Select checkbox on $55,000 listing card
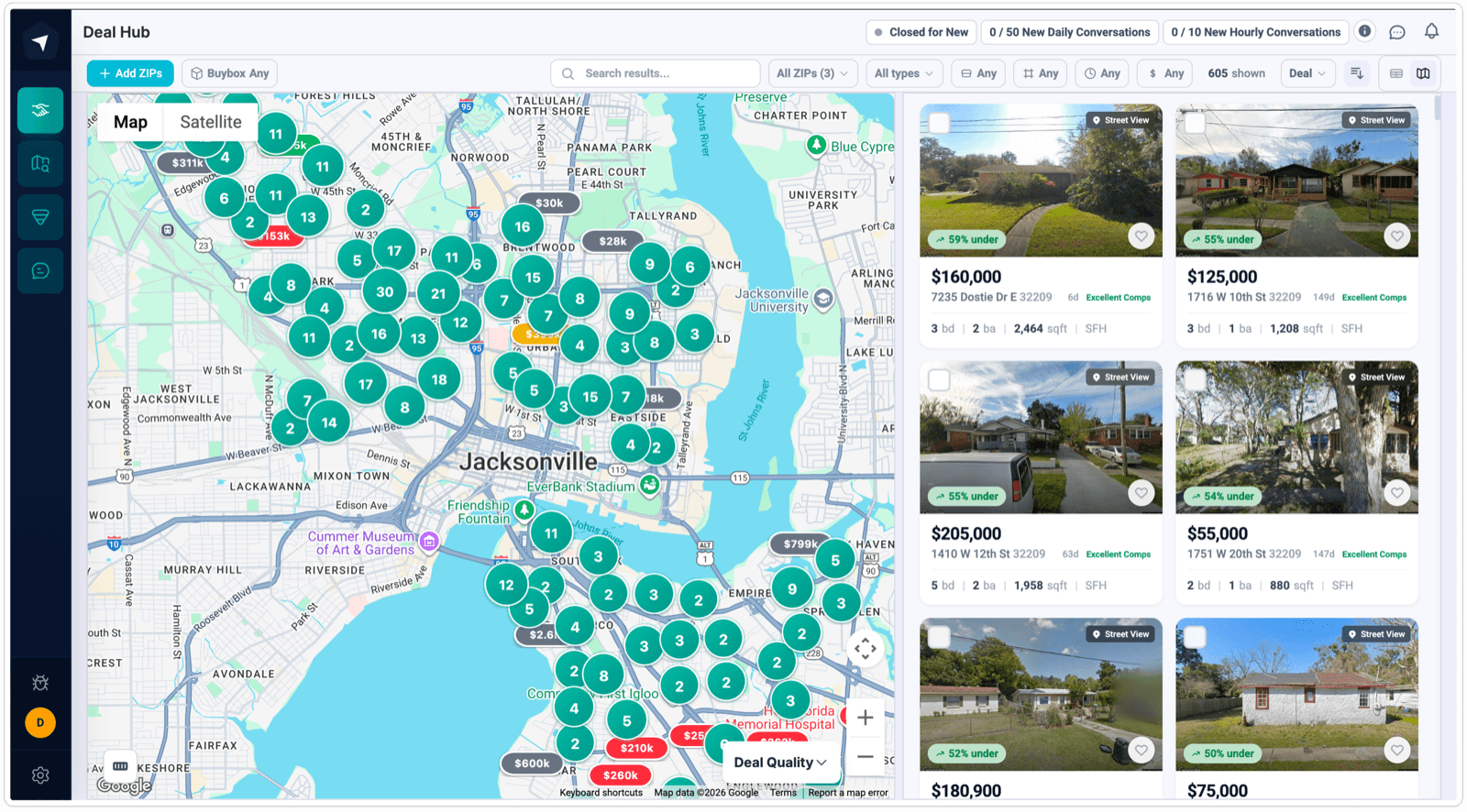1467x812 pixels. (1195, 379)
